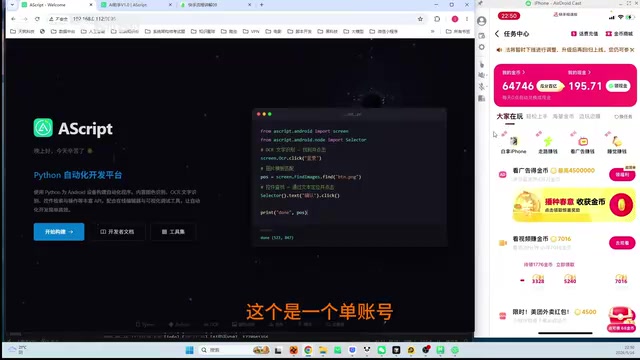
Task: Tap the top-right 金币商城 shop link
Action: click(619, 34)
